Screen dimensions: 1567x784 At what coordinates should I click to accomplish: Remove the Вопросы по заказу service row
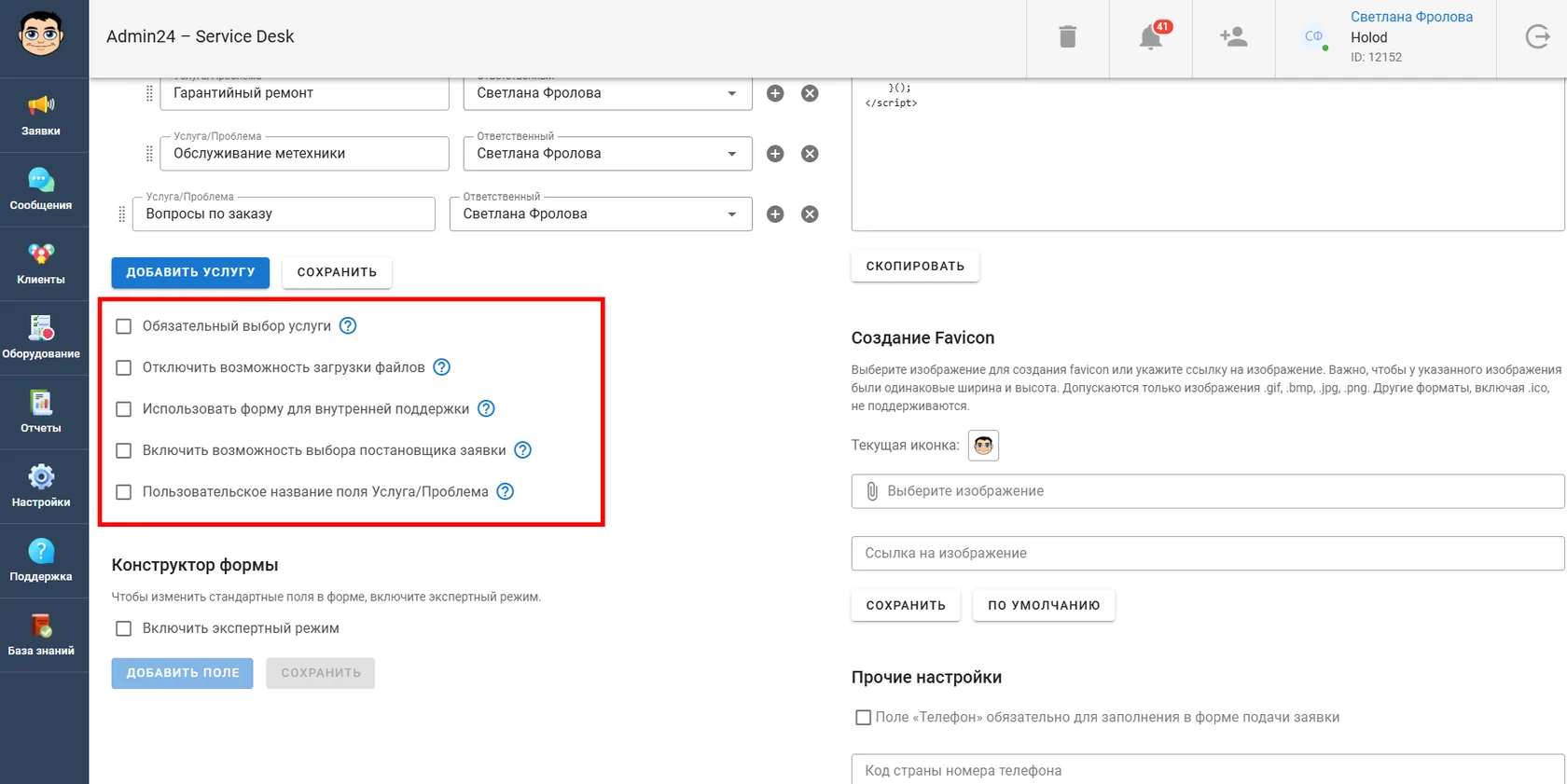(x=810, y=214)
